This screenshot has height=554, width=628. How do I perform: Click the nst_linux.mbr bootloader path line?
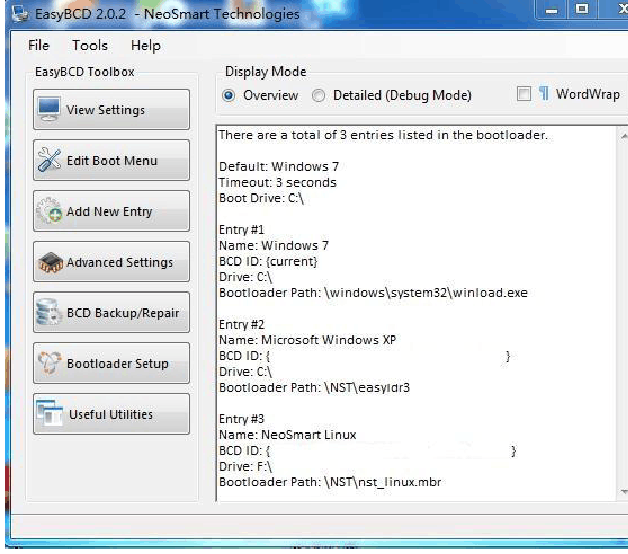(330, 482)
